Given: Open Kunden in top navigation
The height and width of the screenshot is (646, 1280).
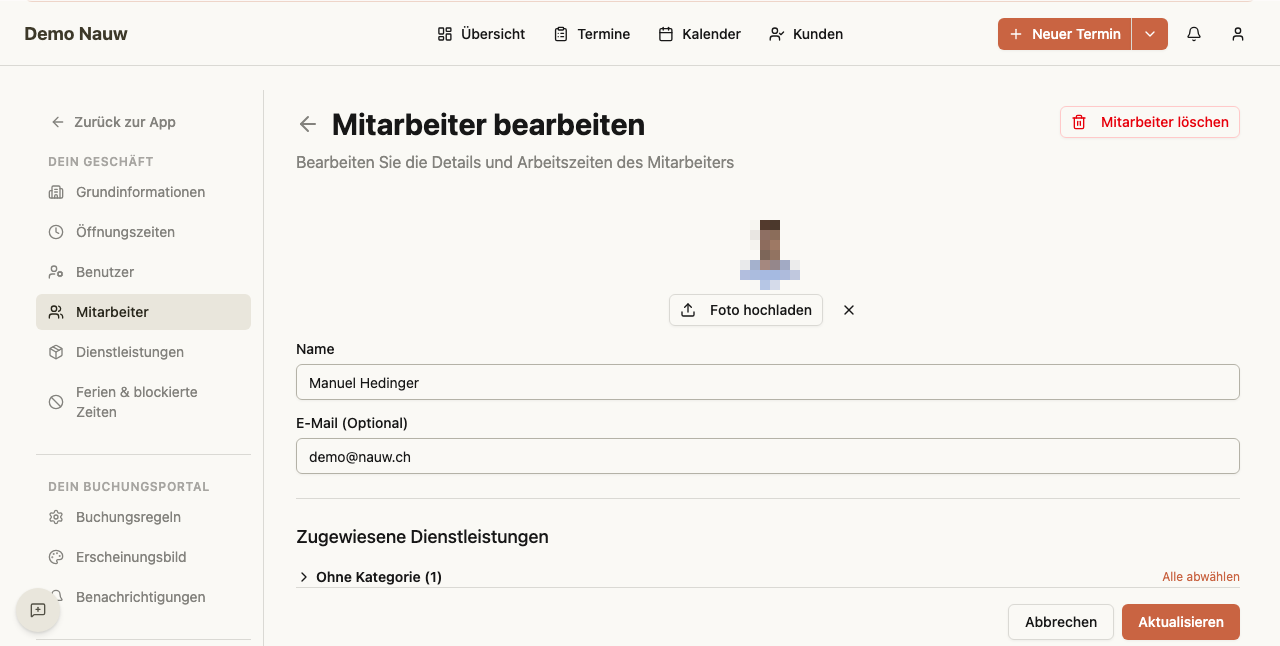Looking at the screenshot, I should tap(806, 34).
